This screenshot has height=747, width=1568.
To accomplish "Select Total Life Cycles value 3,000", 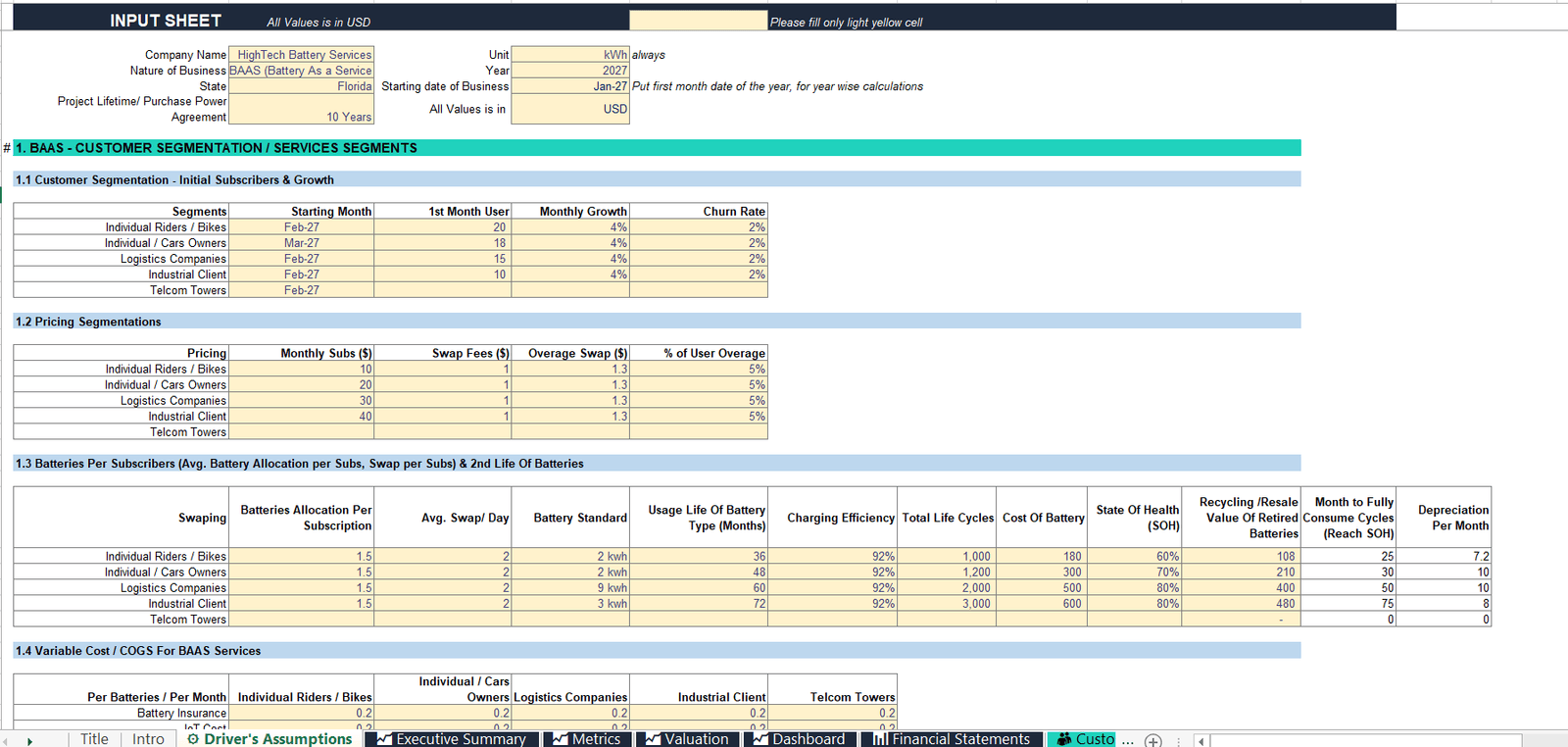I will [x=947, y=604].
